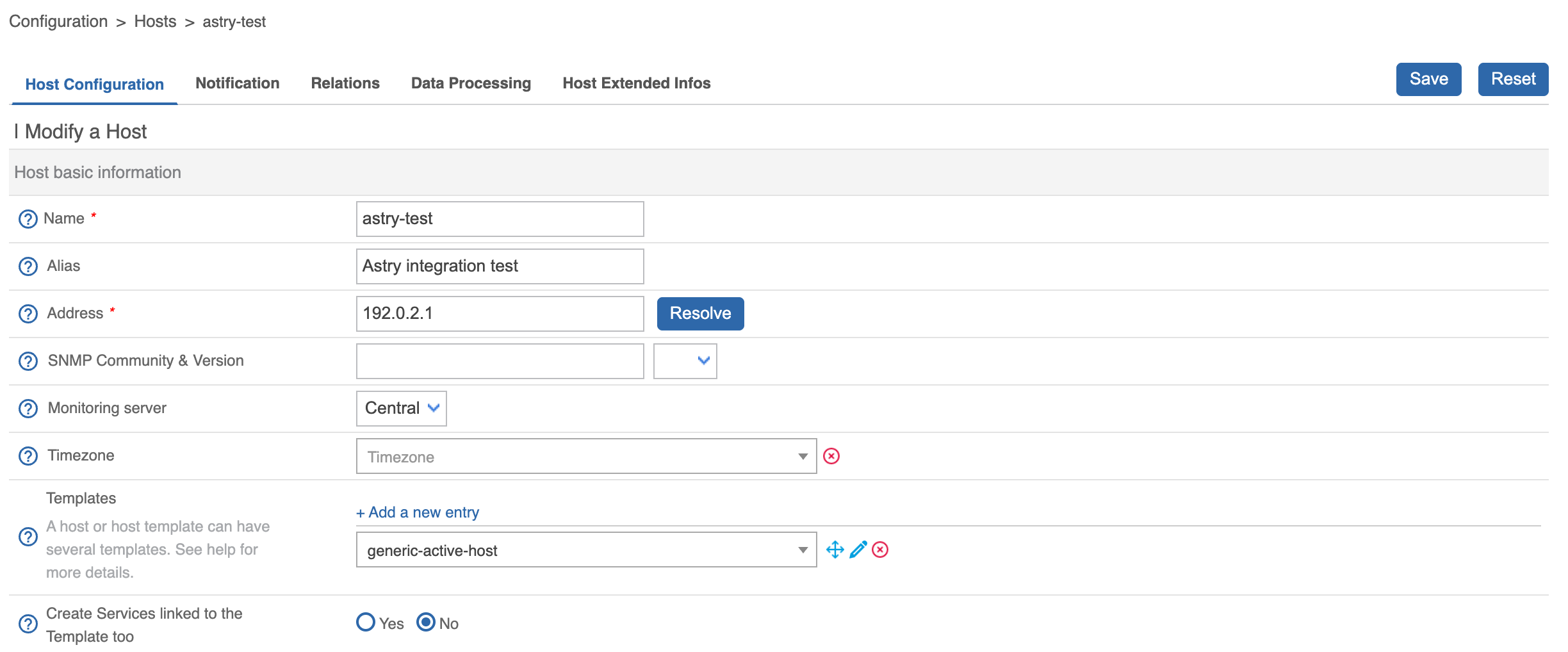The image size is (1568, 652).
Task: Expand the generic-active-host template dropdown
Action: click(x=587, y=550)
